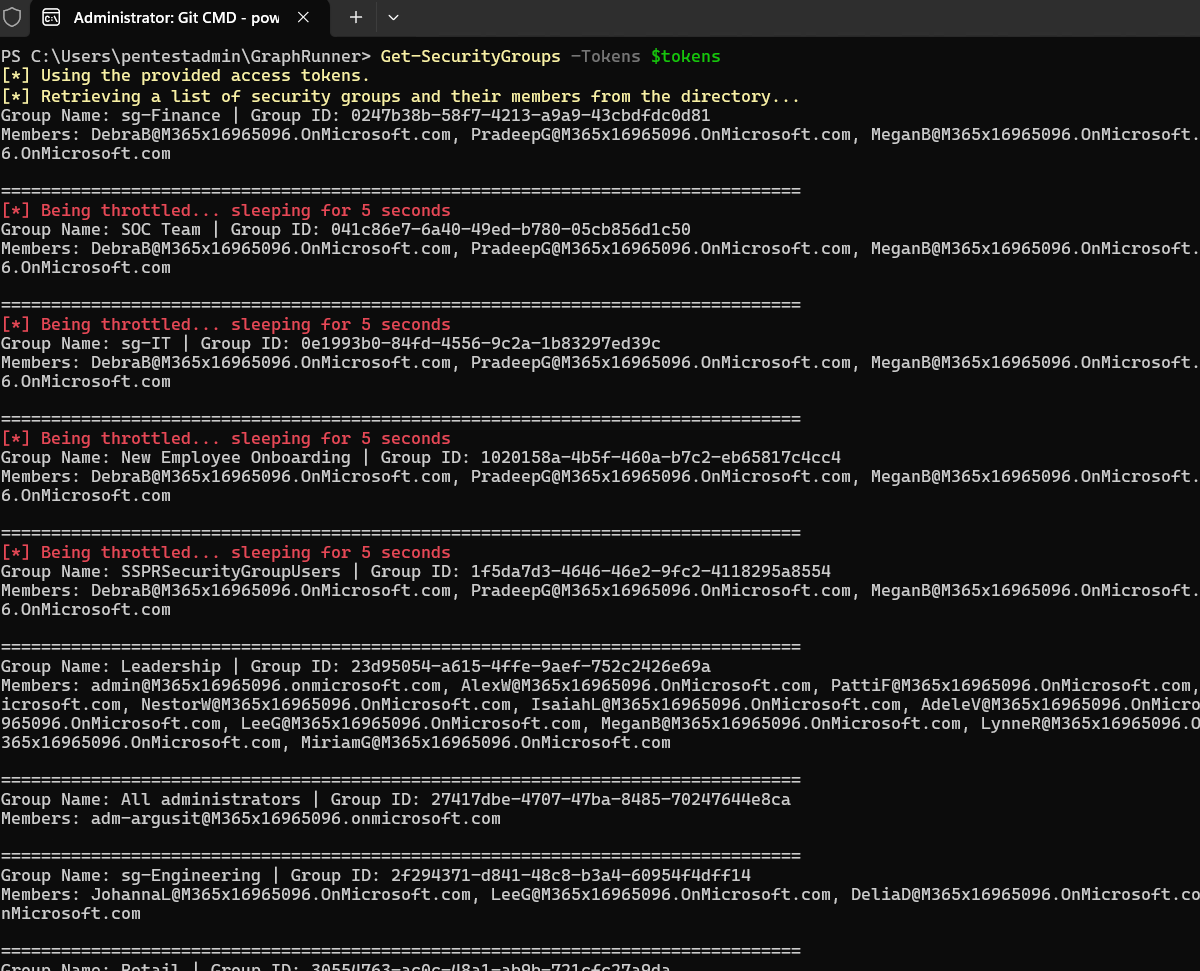The width and height of the screenshot is (1200, 971).
Task: Click the administrator shield icon in title bar
Action: (13, 17)
